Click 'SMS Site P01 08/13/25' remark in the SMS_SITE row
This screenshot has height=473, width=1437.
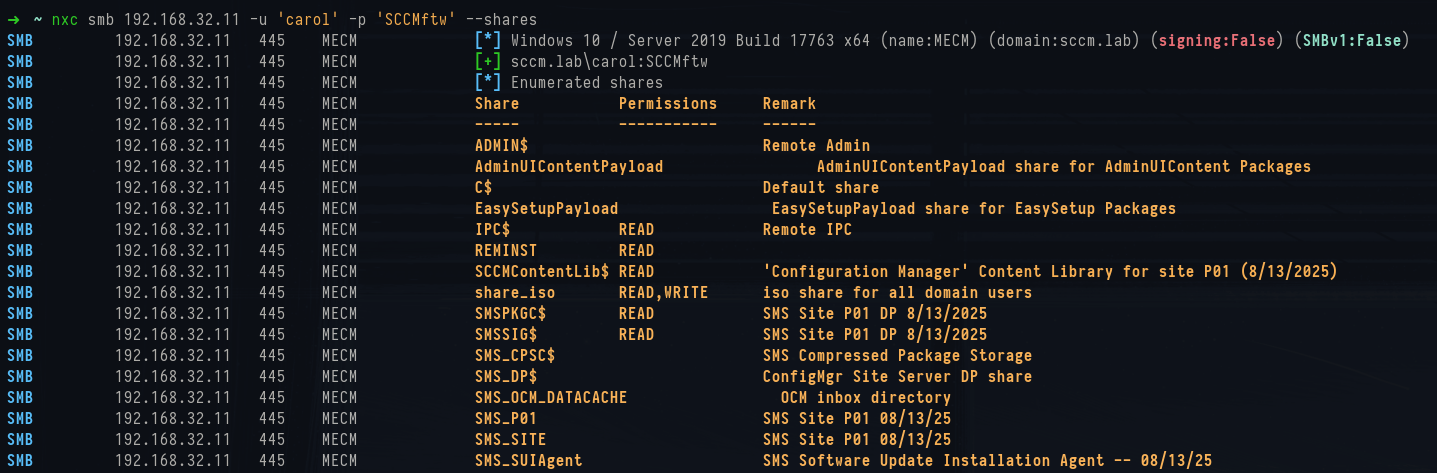(857, 440)
